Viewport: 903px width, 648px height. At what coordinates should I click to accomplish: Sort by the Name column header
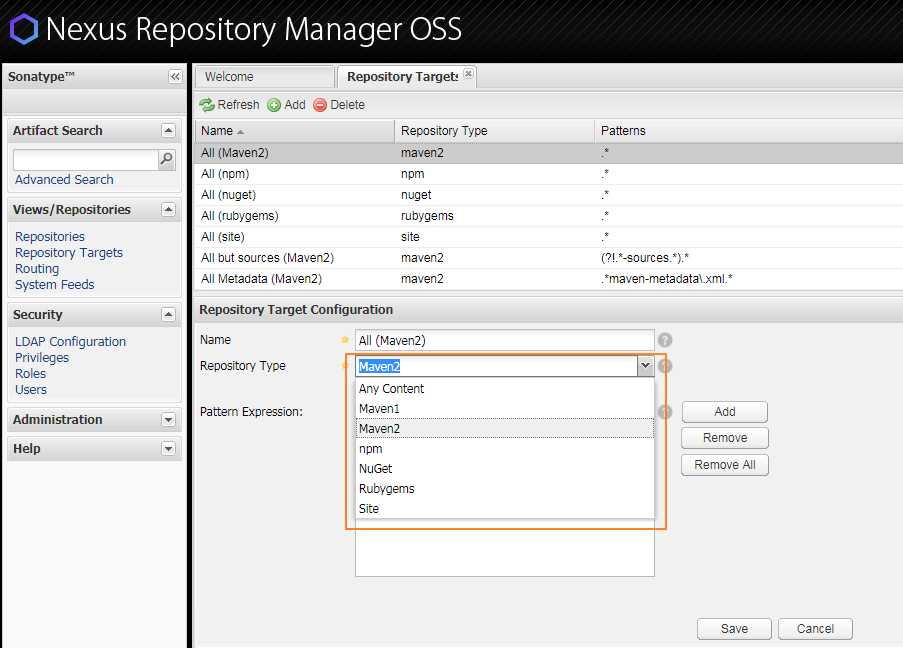pyautogui.click(x=294, y=131)
